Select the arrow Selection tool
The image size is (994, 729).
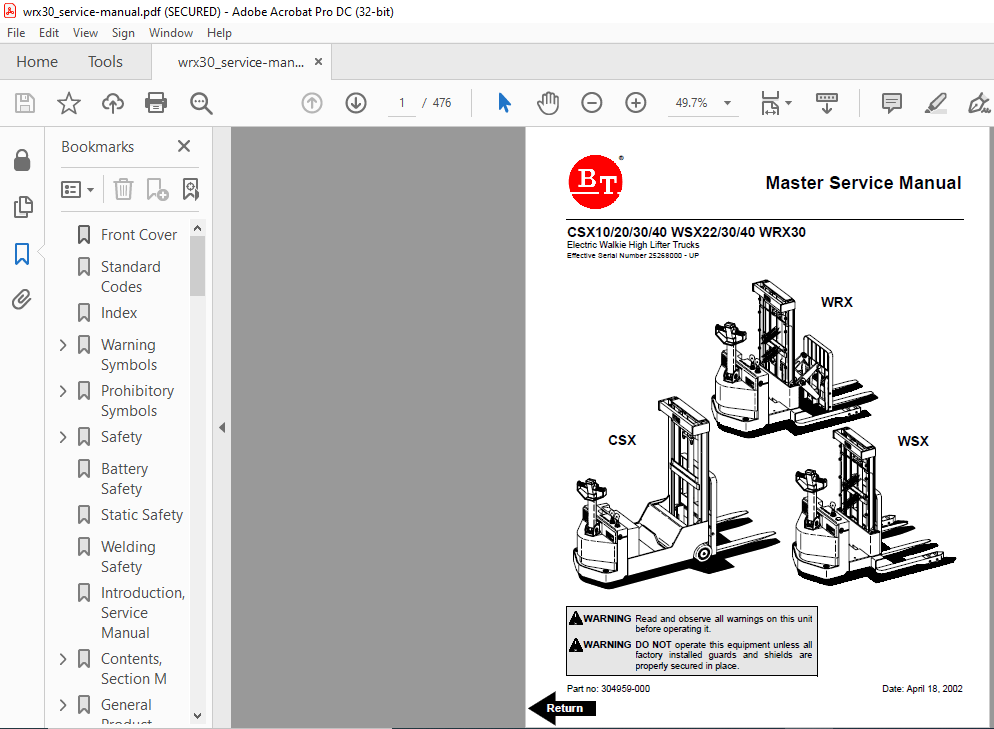point(505,103)
